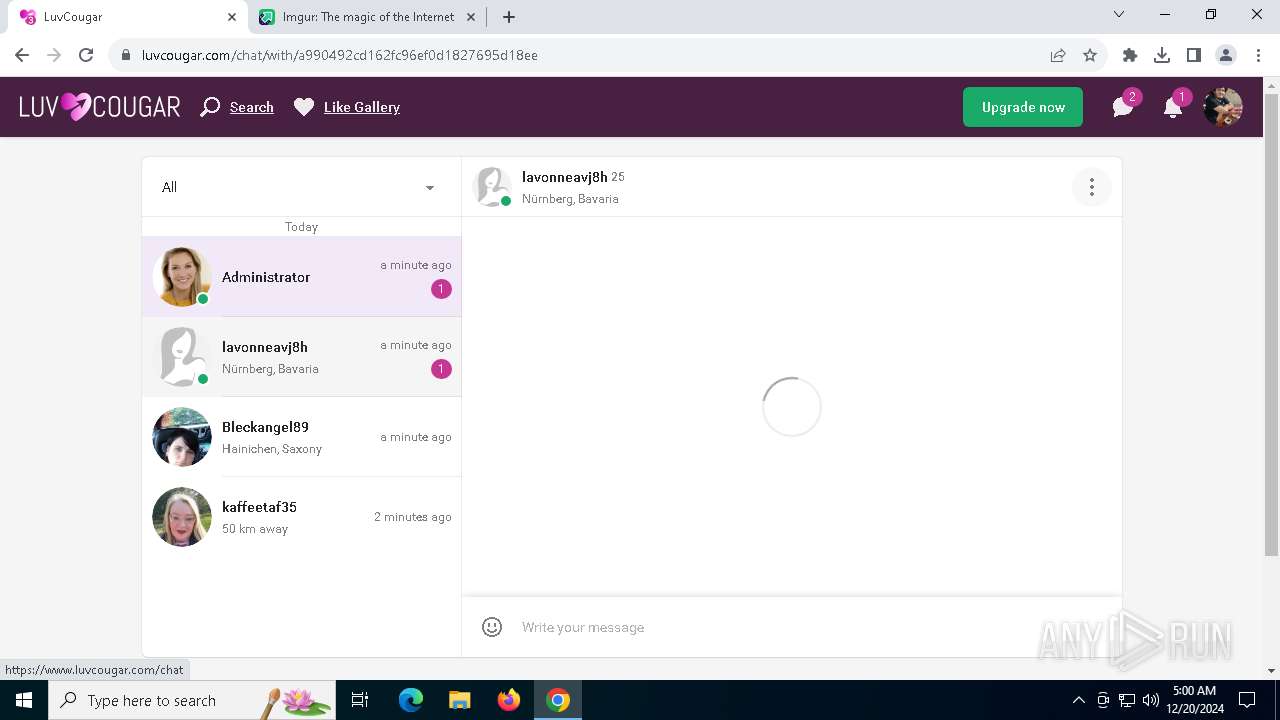Close the Imgur tab
Image resolution: width=1280 pixels, height=720 pixels.
(470, 17)
